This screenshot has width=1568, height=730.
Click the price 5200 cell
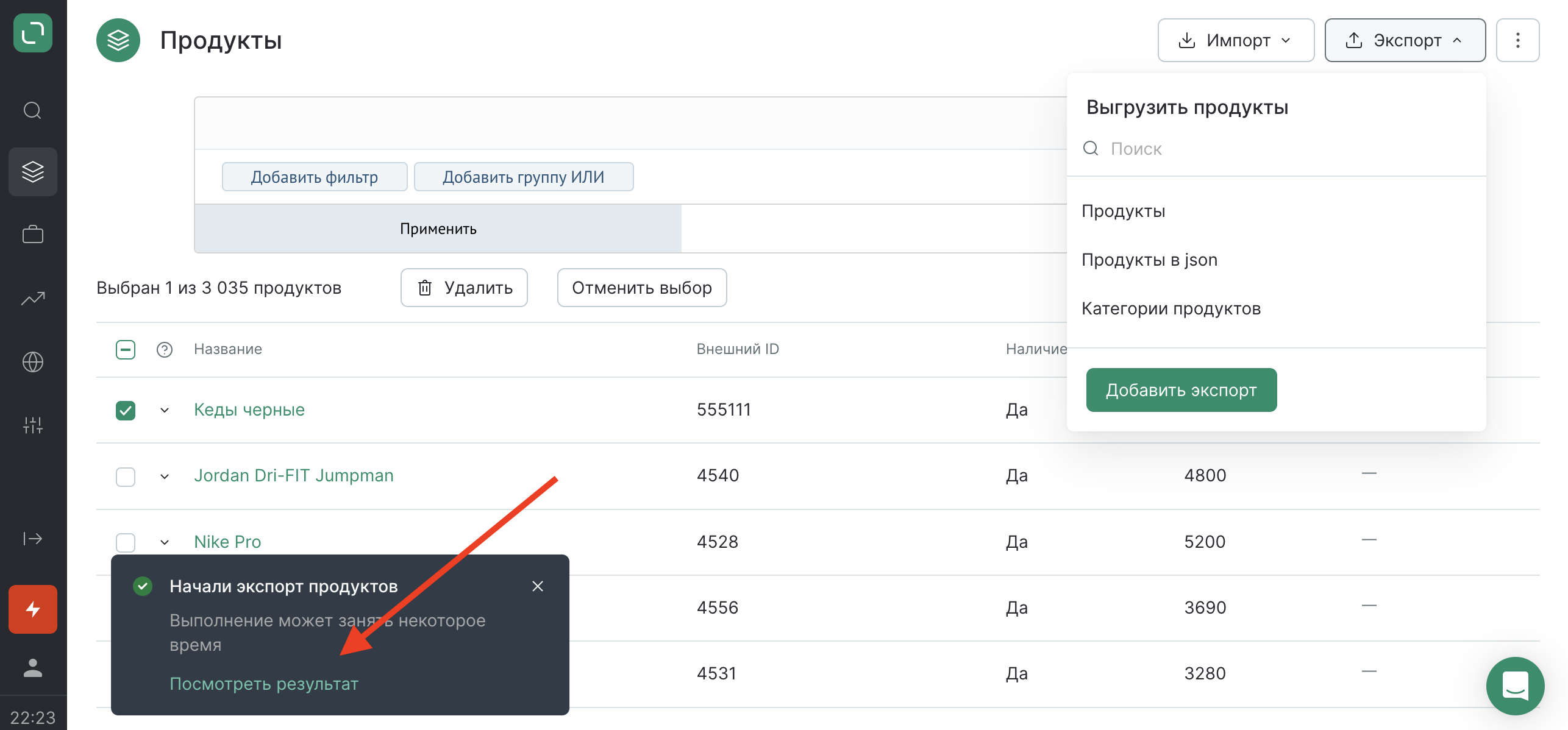[x=1205, y=542]
